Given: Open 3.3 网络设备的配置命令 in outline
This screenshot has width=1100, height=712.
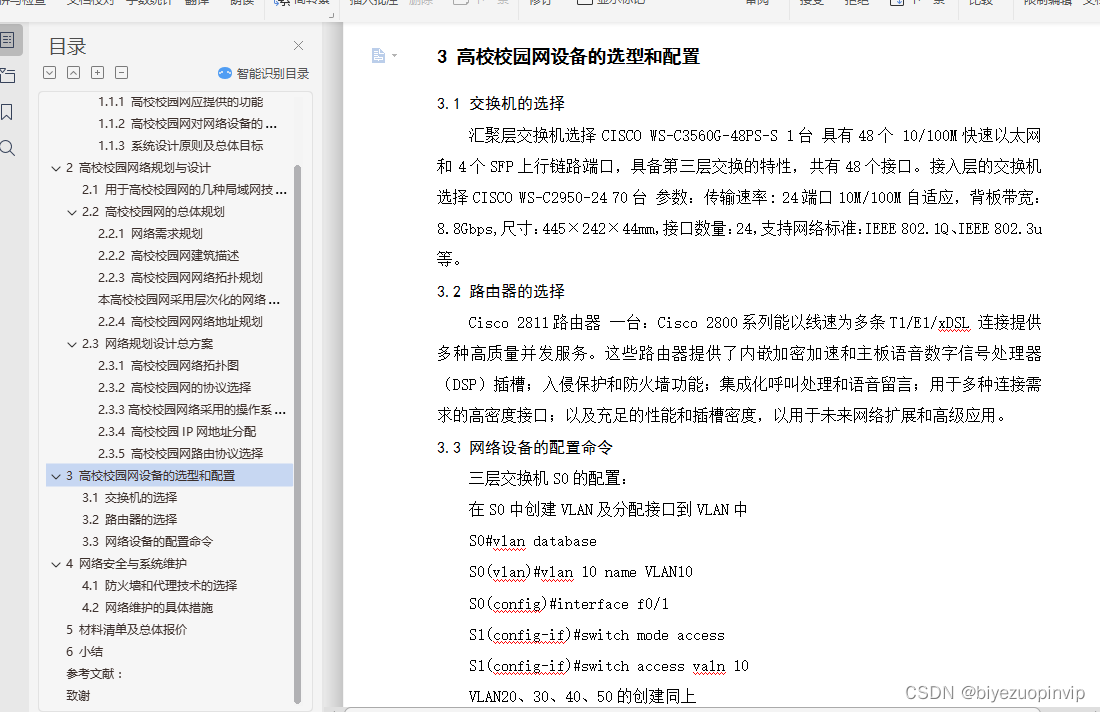Looking at the screenshot, I should [147, 542].
